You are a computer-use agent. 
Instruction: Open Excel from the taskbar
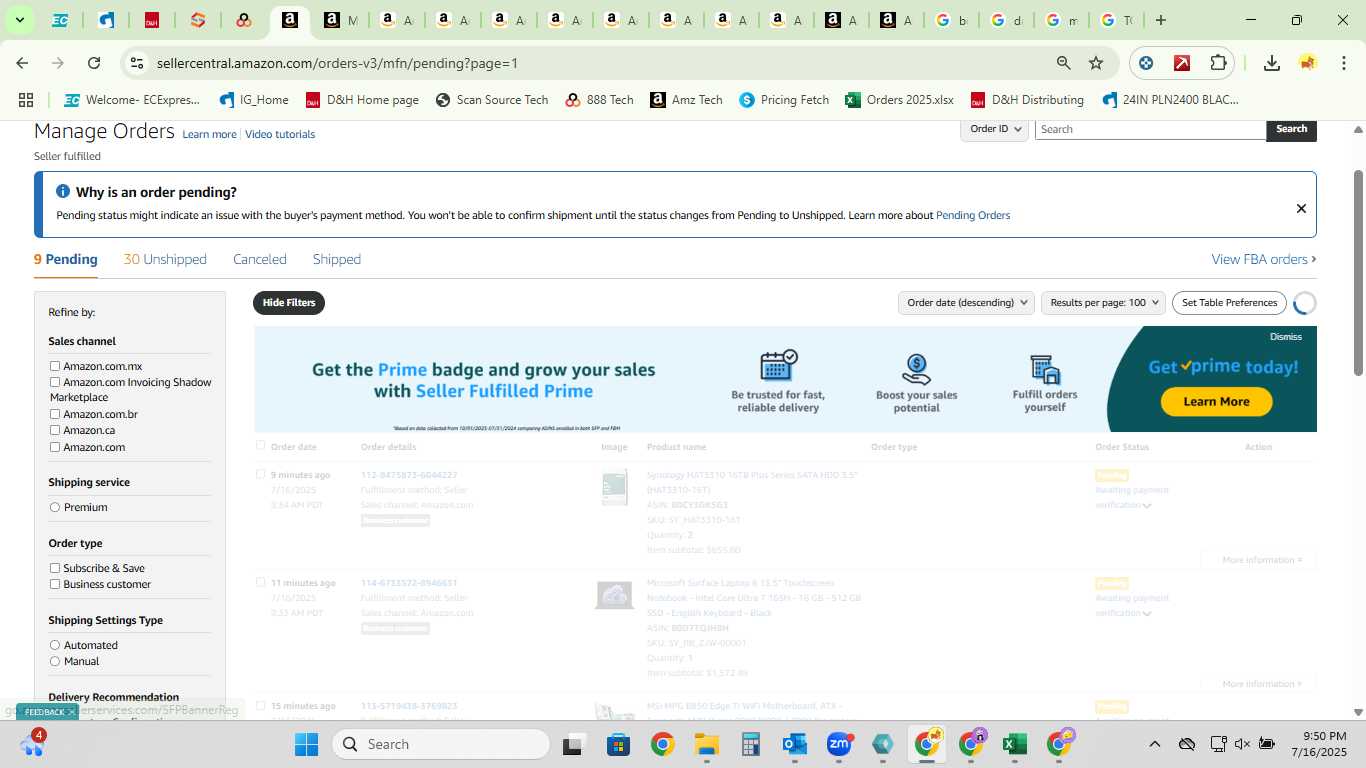coord(1015,744)
